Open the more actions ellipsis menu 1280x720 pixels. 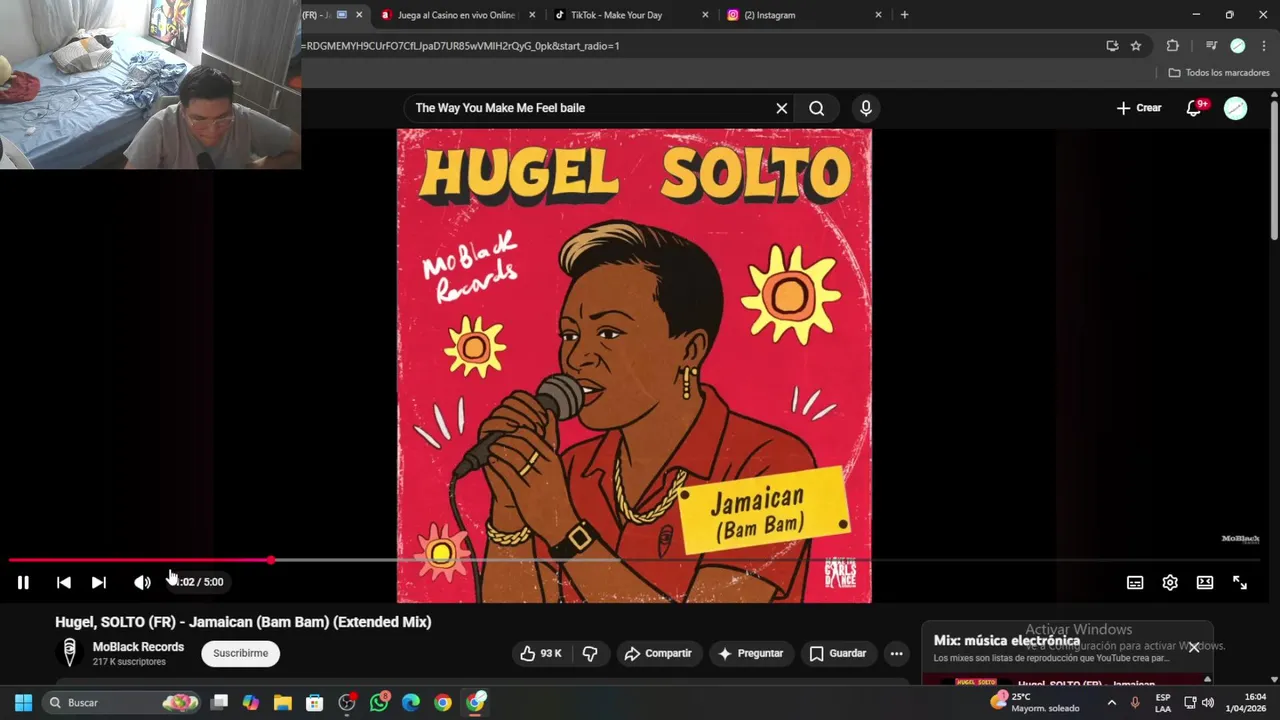pyautogui.click(x=897, y=653)
